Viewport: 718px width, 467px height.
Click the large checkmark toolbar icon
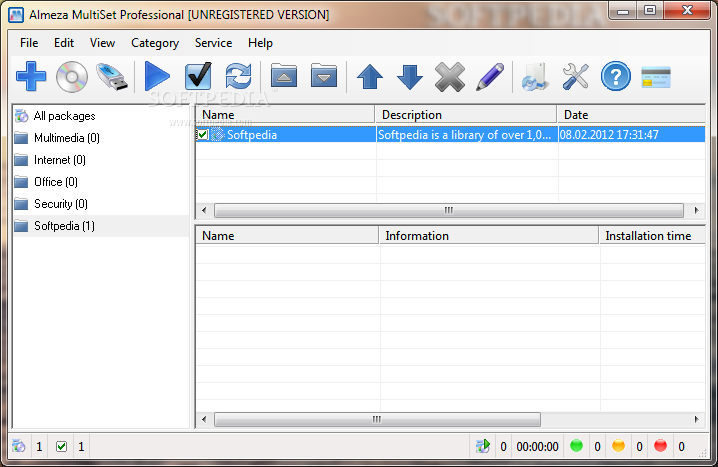pos(198,76)
